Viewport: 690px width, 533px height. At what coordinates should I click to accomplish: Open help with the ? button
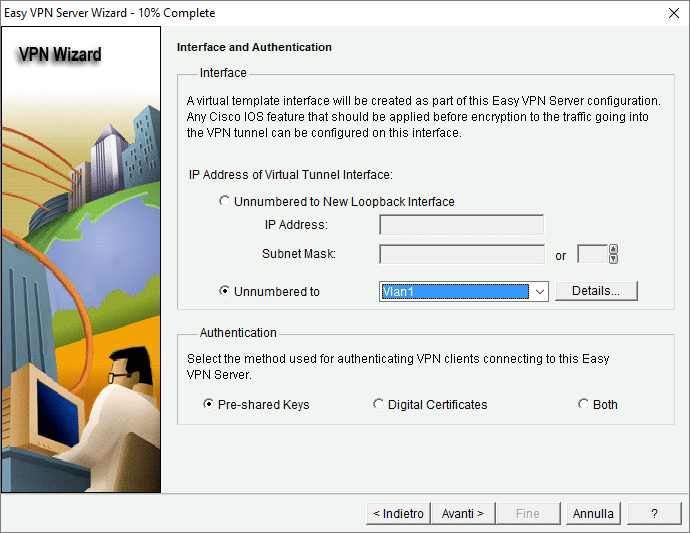pyautogui.click(x=654, y=513)
